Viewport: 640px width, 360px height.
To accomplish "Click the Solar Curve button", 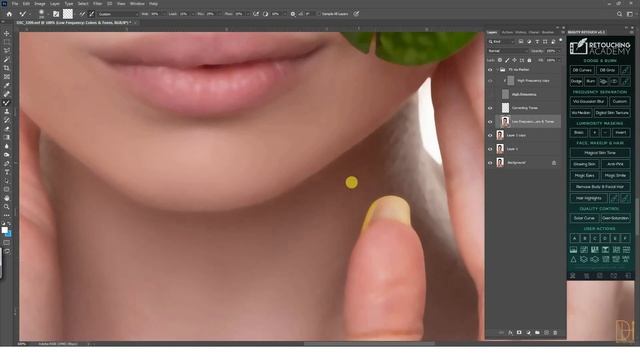I will click(x=584, y=218).
